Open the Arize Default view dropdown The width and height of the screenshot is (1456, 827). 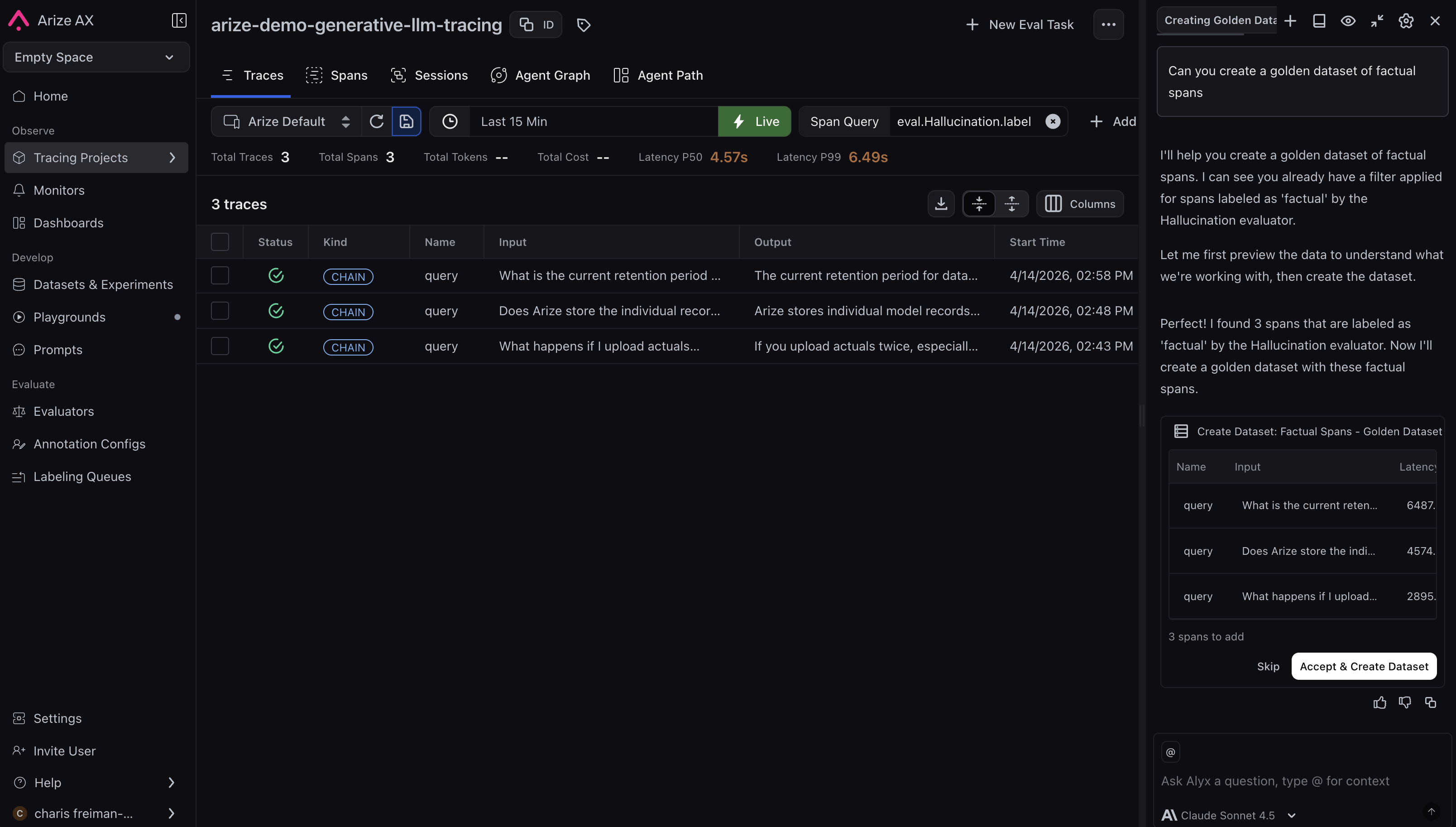click(286, 121)
